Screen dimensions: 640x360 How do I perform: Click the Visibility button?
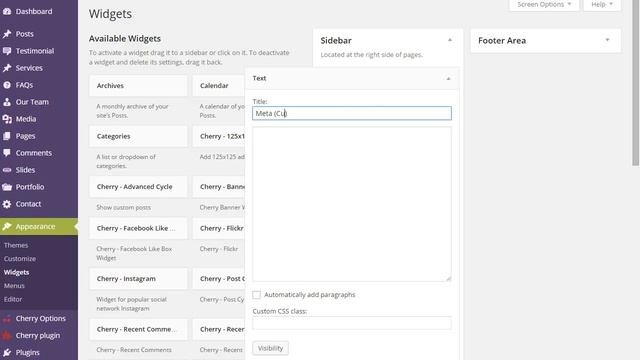[x=270, y=348]
